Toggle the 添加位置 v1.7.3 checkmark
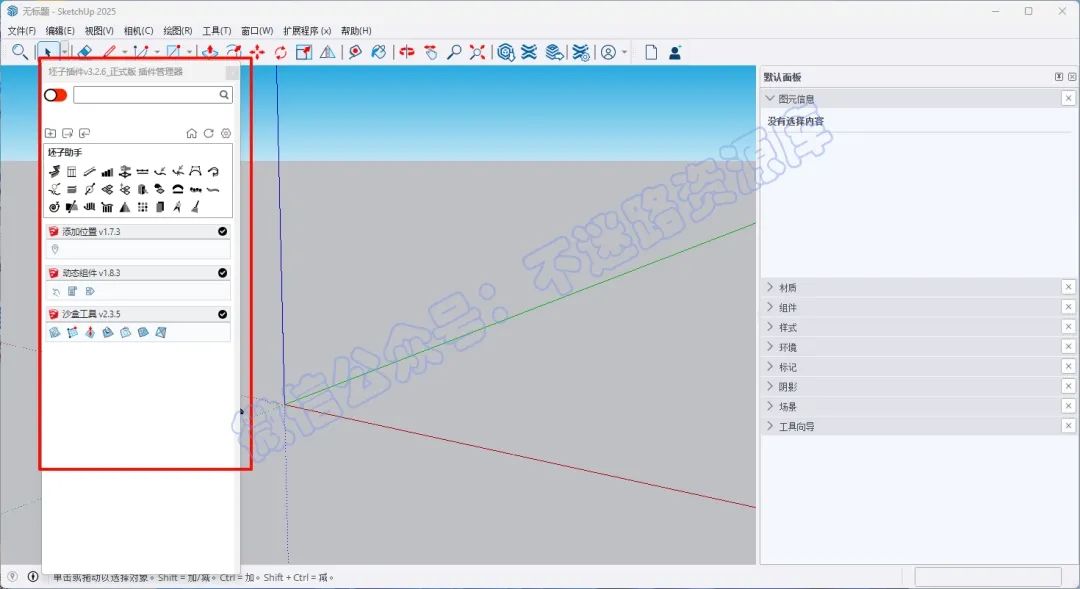 pyautogui.click(x=222, y=231)
